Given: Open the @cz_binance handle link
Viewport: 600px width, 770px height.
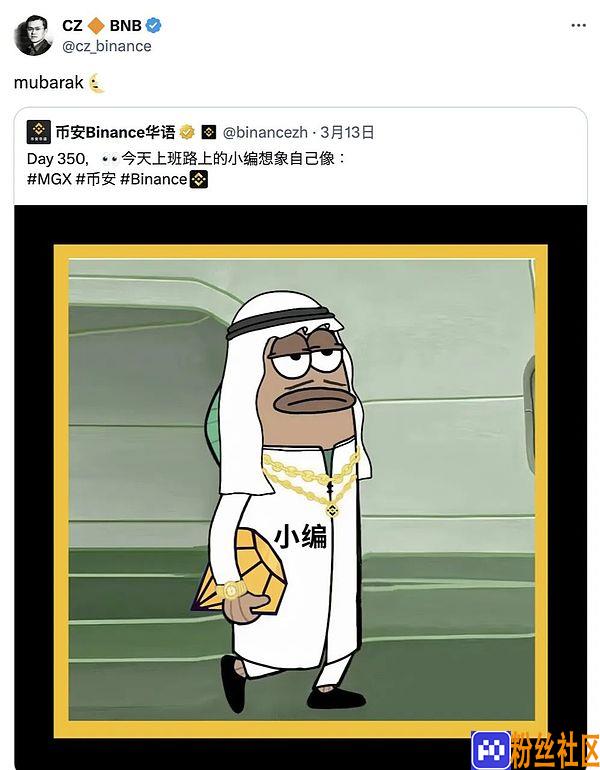Looking at the screenshot, I should (x=107, y=46).
